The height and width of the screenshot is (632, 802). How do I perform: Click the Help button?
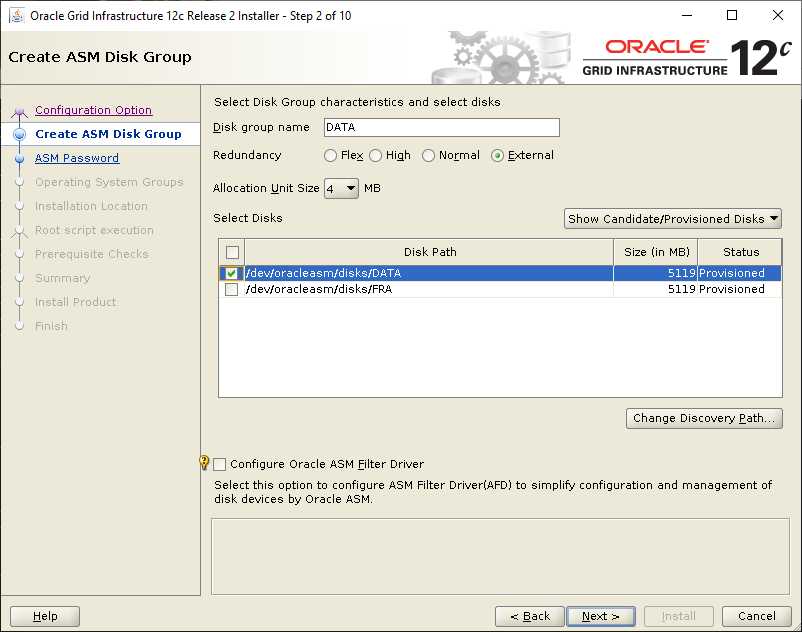(x=45, y=616)
